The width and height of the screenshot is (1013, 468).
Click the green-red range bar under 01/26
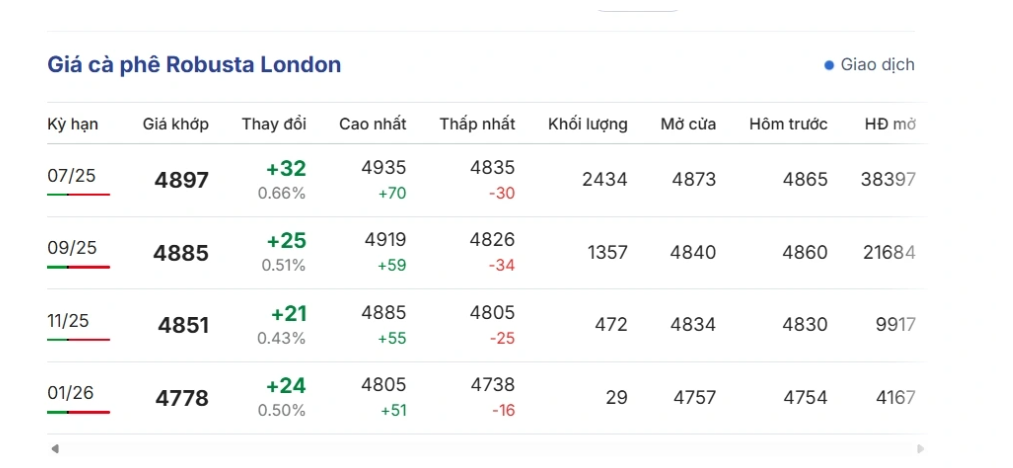(78, 412)
